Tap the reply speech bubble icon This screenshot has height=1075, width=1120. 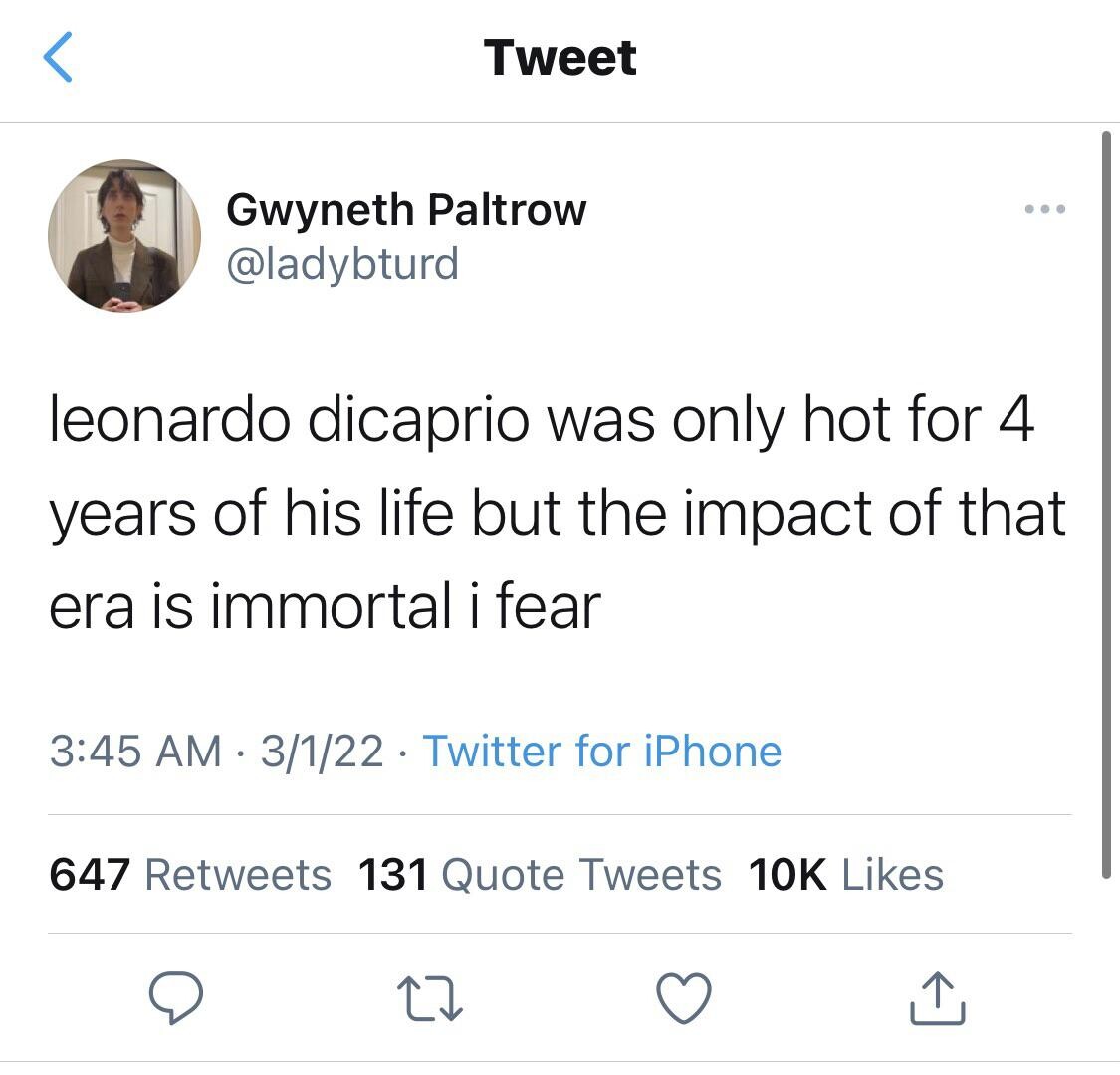tap(176, 998)
